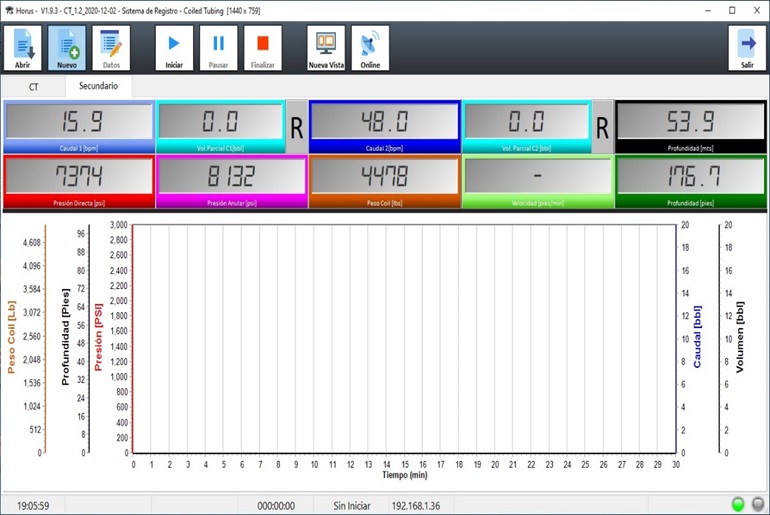
Task: Reset Vol. Parcial C2 with R button
Action: (x=602, y=127)
